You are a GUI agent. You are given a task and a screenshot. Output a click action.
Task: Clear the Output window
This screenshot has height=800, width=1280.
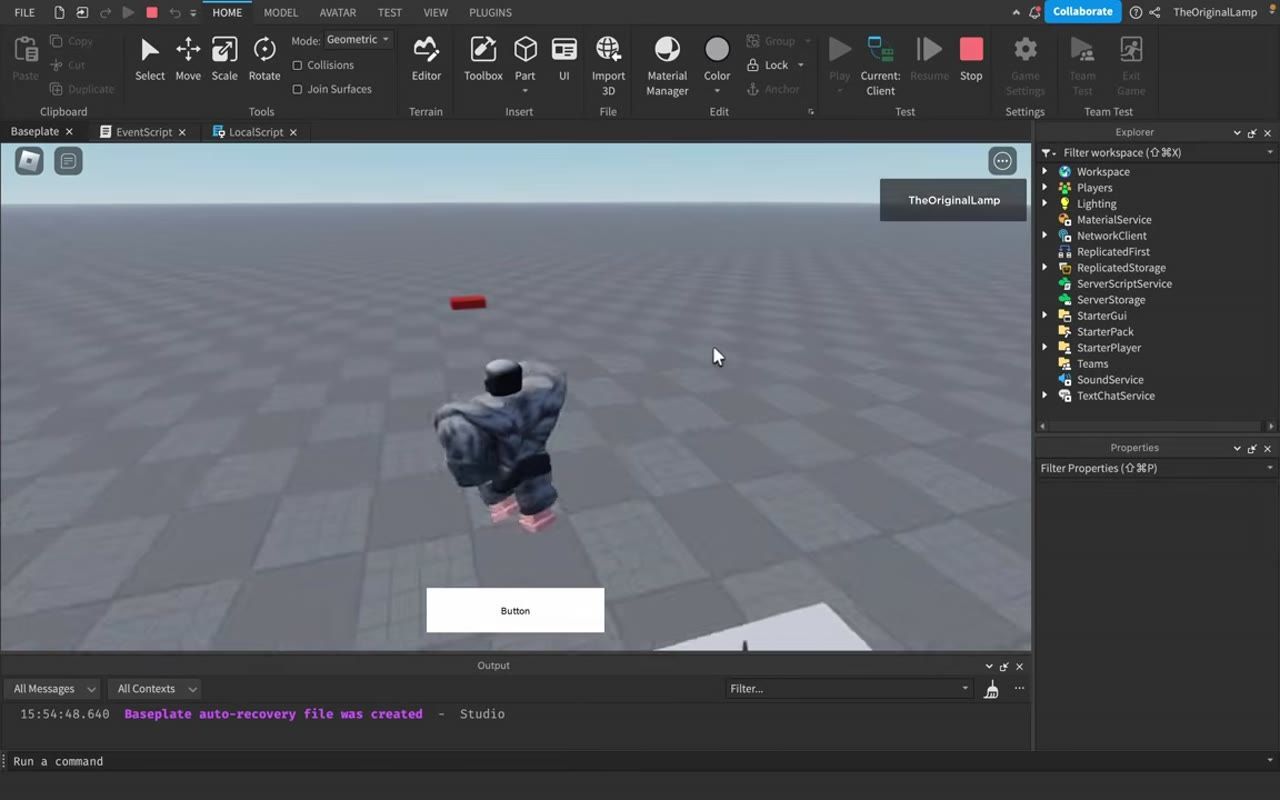[x=991, y=689]
